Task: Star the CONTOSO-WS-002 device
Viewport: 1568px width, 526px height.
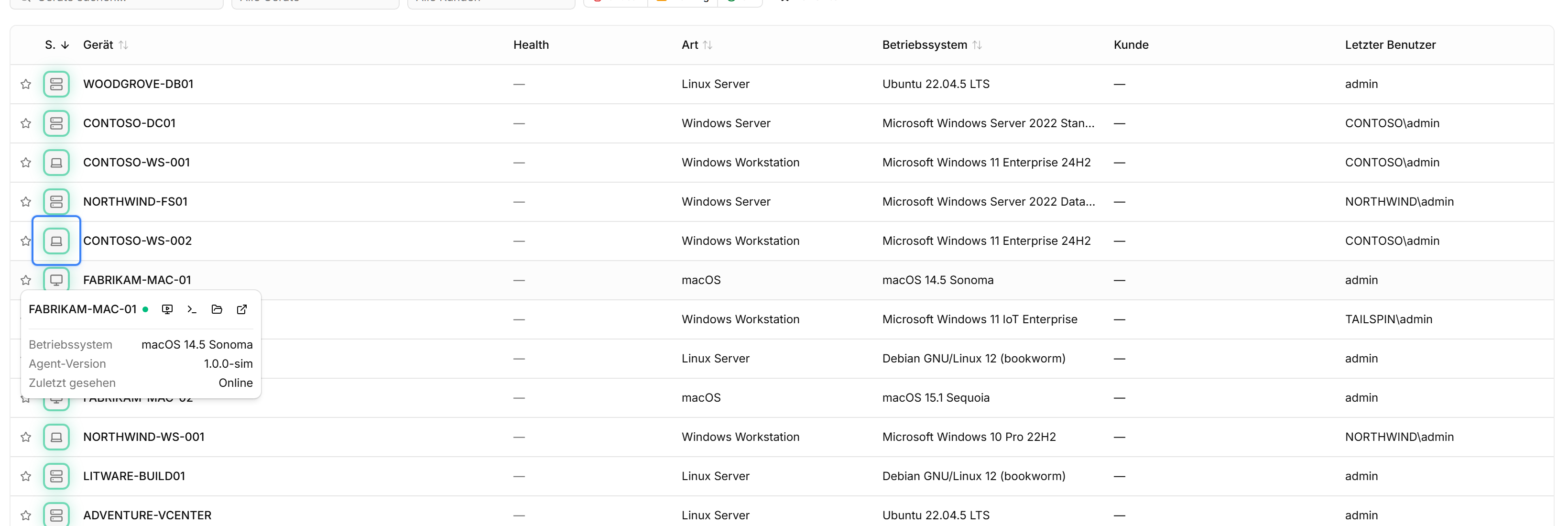Action: [x=25, y=241]
